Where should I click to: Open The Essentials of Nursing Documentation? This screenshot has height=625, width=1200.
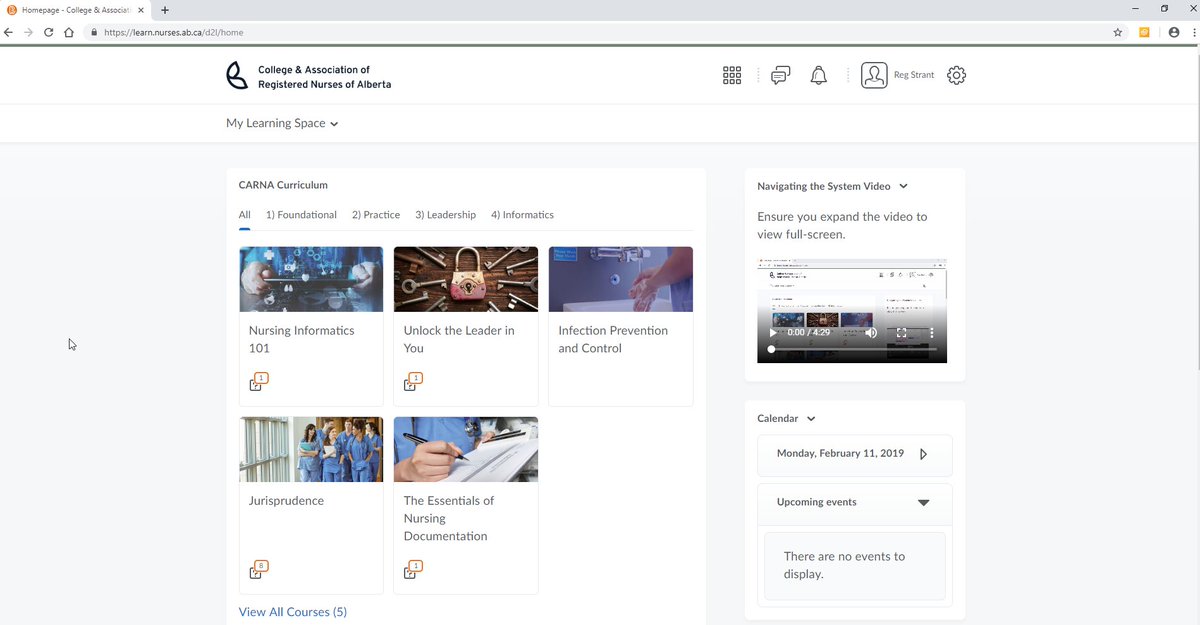449,518
